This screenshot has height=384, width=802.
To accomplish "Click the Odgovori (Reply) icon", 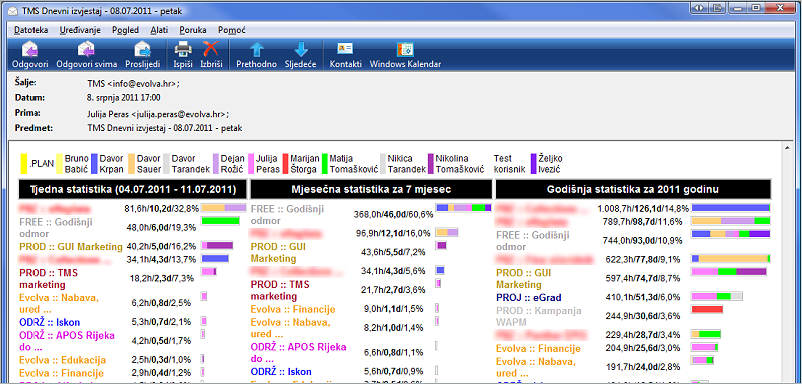I will 30,49.
